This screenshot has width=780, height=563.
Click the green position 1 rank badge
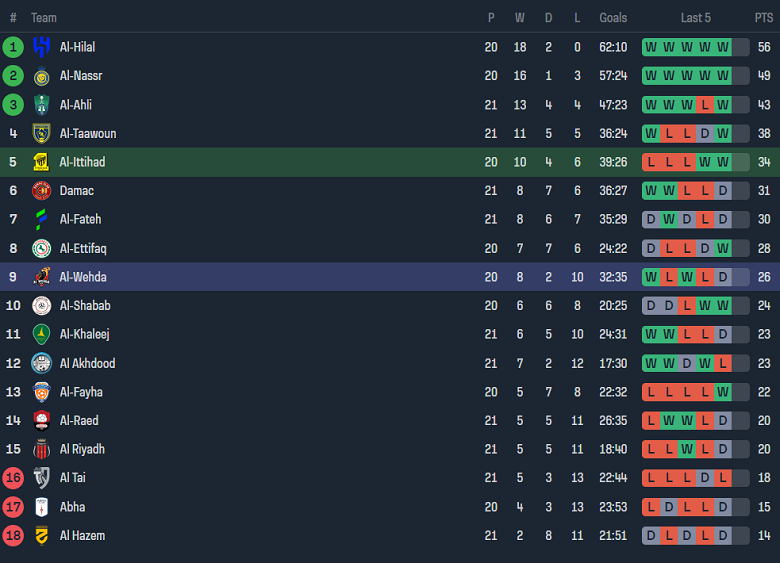(13, 47)
